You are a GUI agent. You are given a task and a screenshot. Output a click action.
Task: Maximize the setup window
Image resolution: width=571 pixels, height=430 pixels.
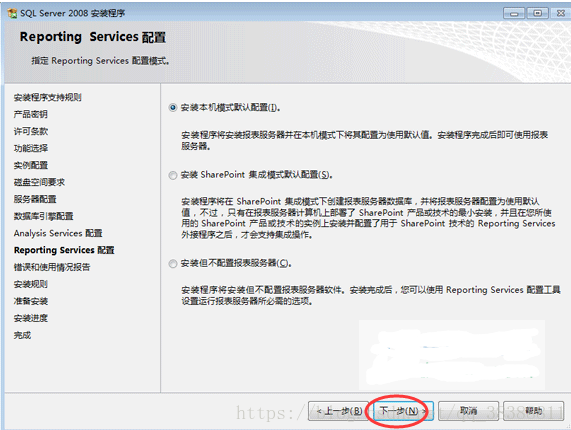[537, 13]
